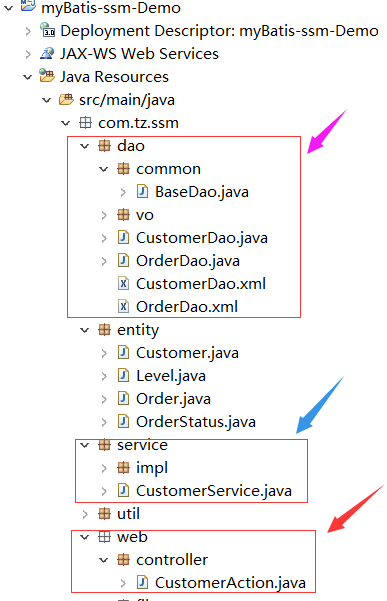Collapse the controller package
387x601 pixels.
pos(103,560)
